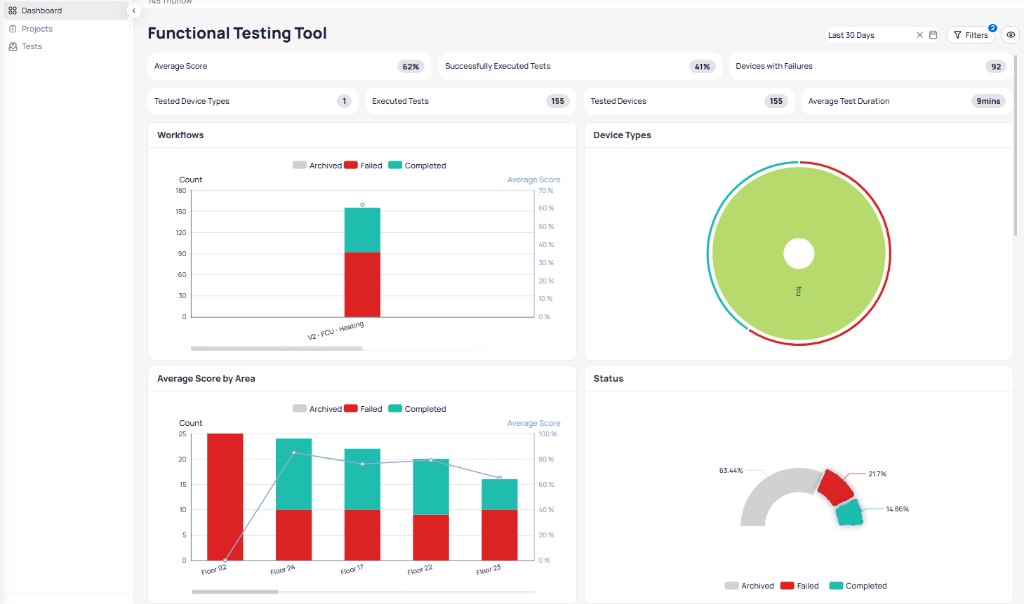Click the red part of Floor 23 bar

pos(500,534)
